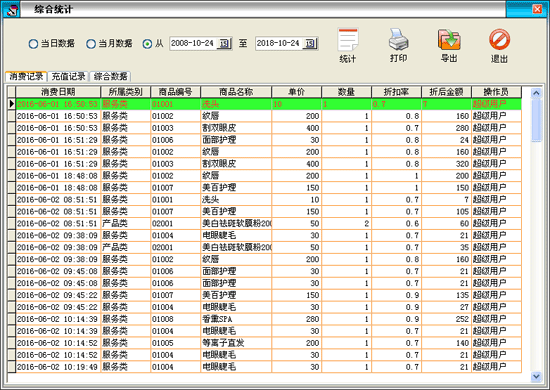Screen dimensions: 550x390
Task: Click the quantity 2 cell
Action: pos(347,223)
